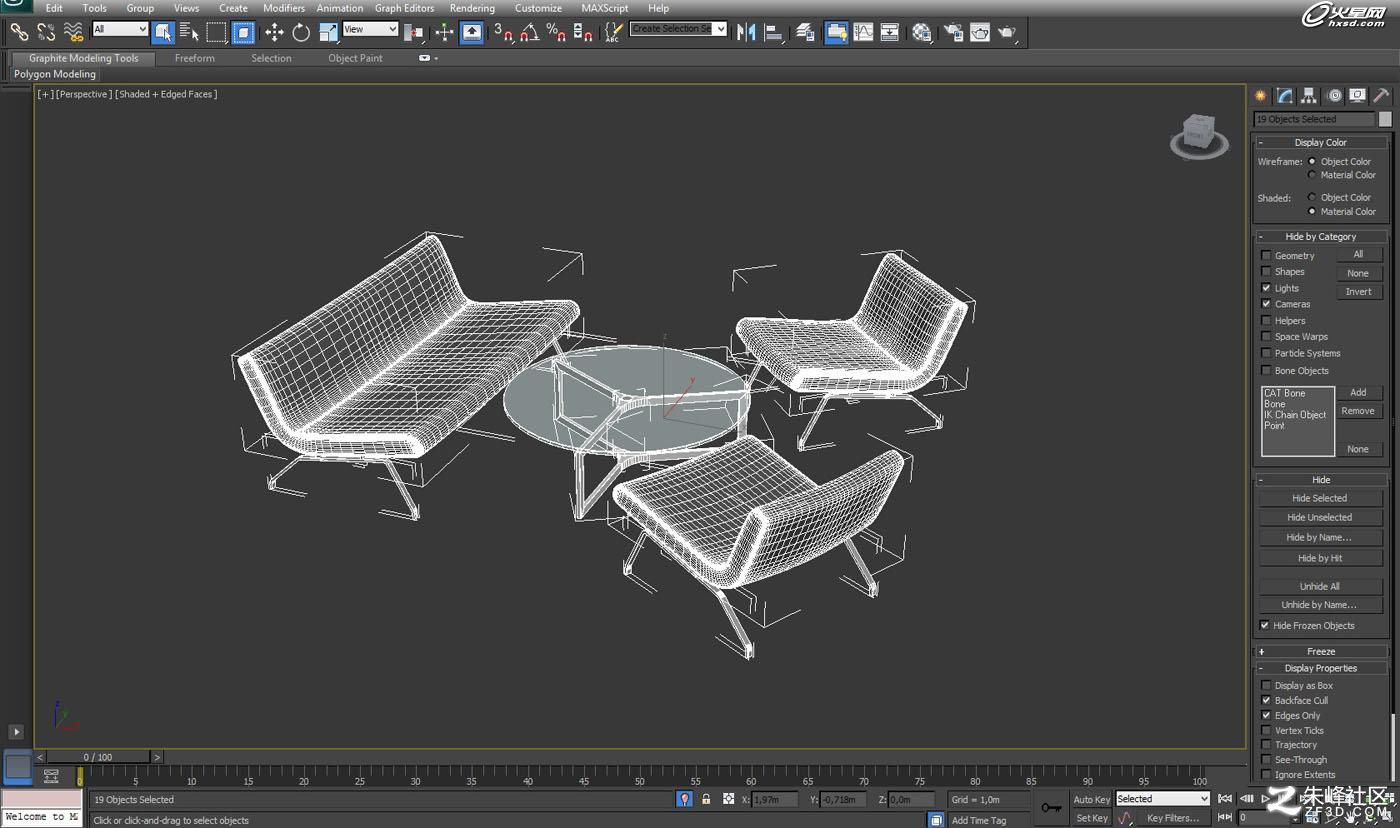Activate the Select and Rotate tool
The height and width of the screenshot is (828, 1400).
coord(301,33)
